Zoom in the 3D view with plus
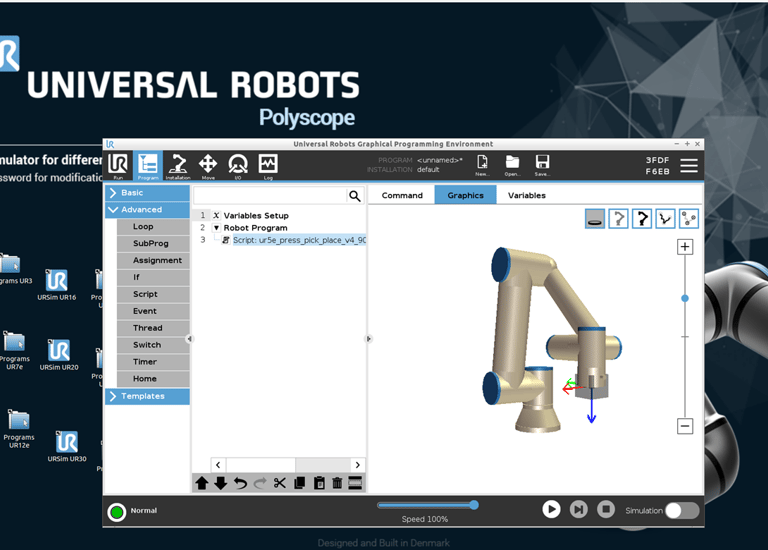The image size is (768, 550). 685,247
